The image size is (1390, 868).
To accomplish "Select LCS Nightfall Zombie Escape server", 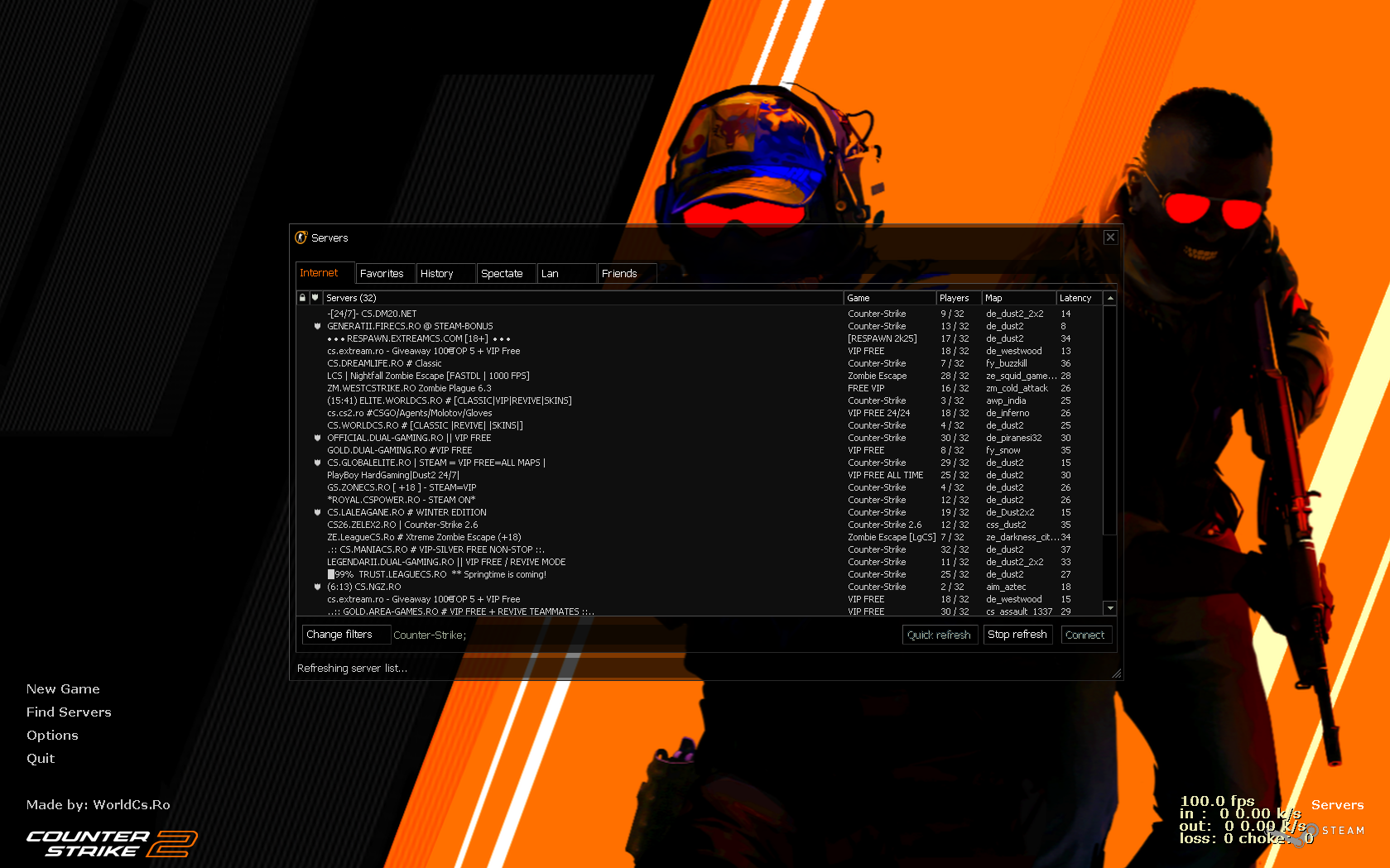I will coord(699,376).
